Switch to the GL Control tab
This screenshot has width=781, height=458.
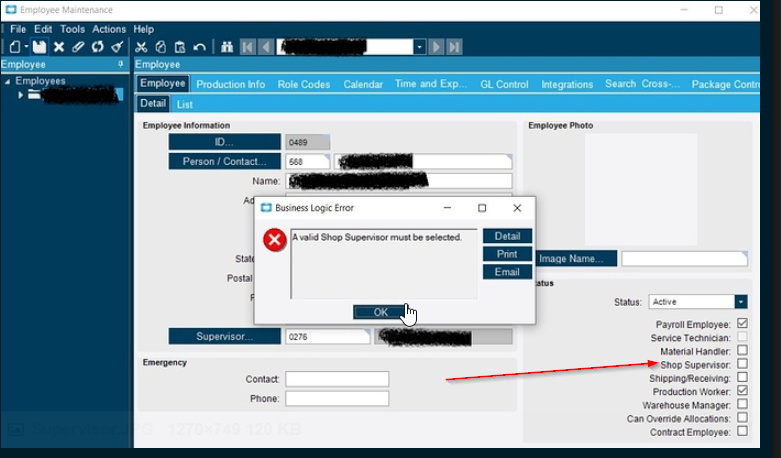coord(504,84)
